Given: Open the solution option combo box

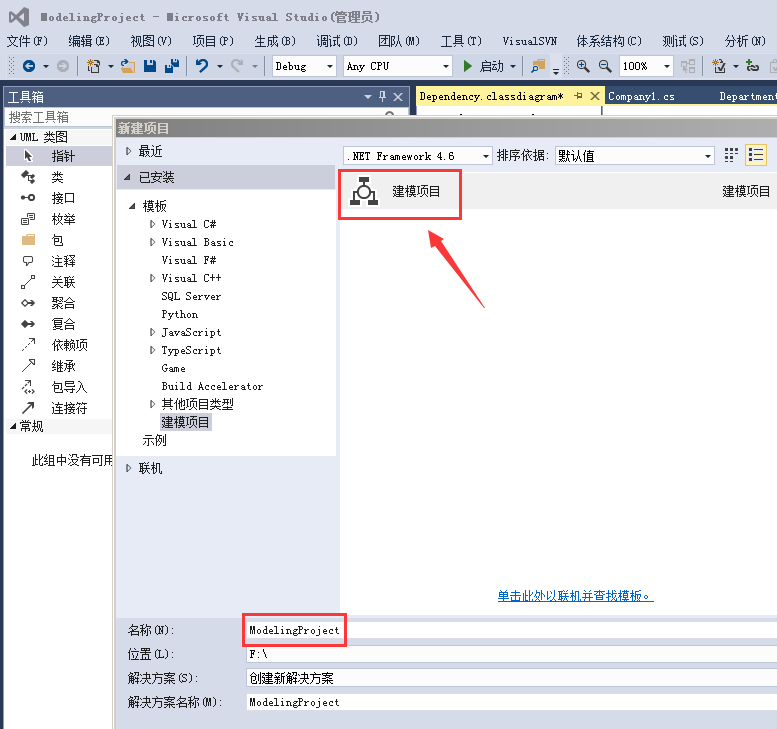Looking at the screenshot, I should pos(511,678).
